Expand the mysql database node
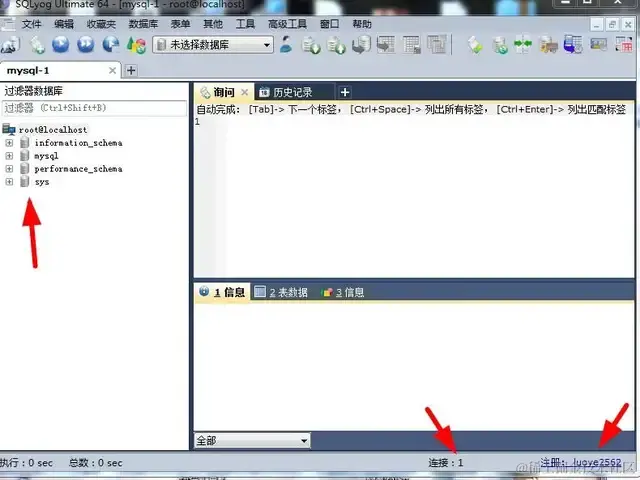 [9, 156]
